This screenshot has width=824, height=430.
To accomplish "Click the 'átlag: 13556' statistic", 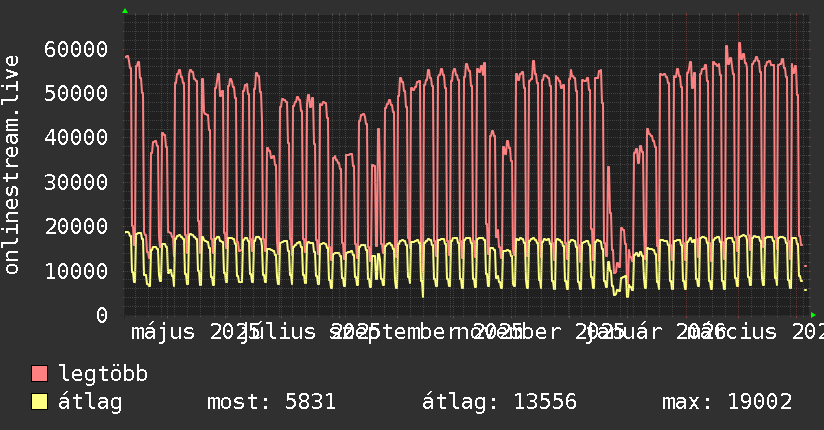I will [499, 402].
